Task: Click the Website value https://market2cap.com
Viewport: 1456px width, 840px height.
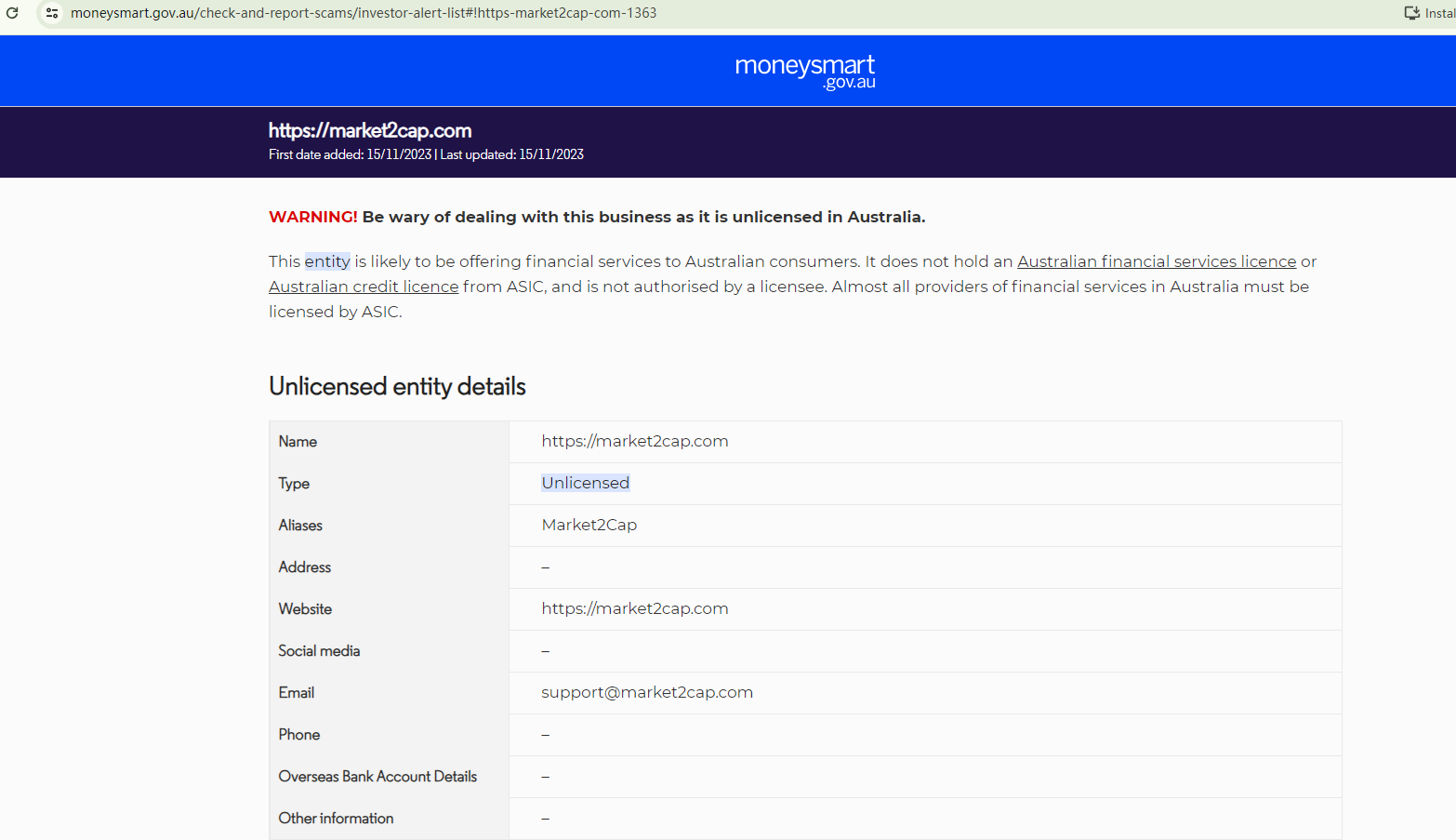Action: (635, 608)
